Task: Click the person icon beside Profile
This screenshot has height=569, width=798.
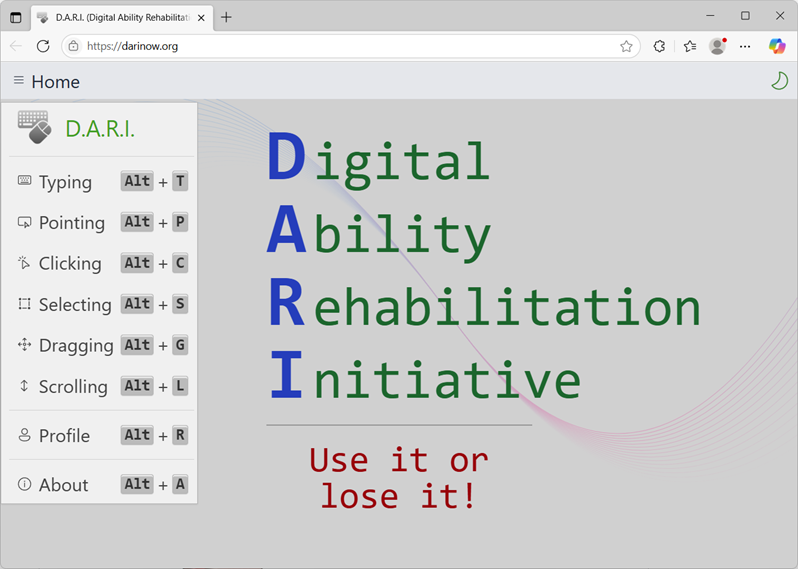Action: pos(24,435)
